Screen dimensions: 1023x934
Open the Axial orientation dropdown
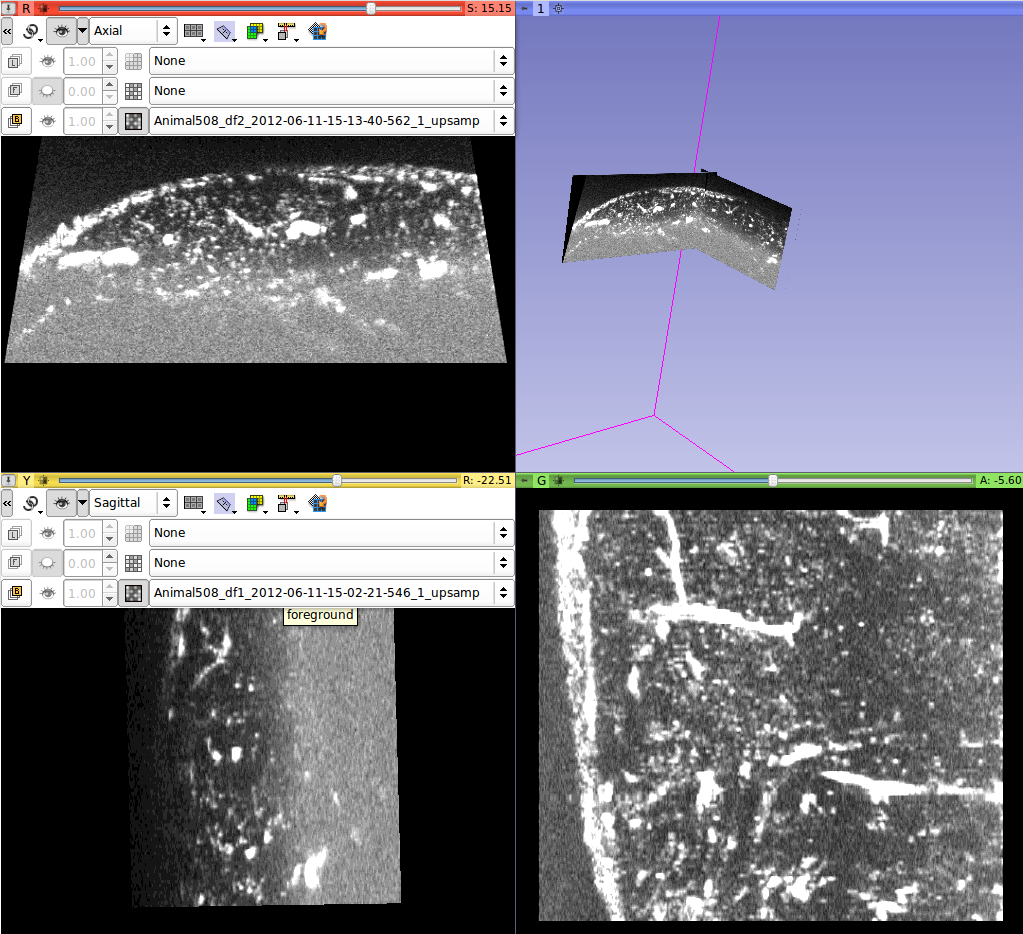tap(134, 31)
